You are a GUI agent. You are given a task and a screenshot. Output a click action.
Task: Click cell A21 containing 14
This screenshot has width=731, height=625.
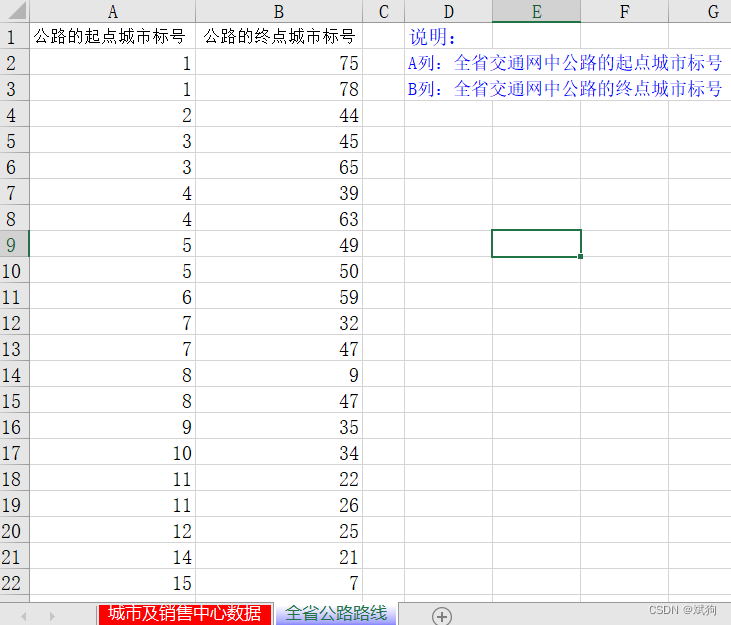[x=112, y=556]
